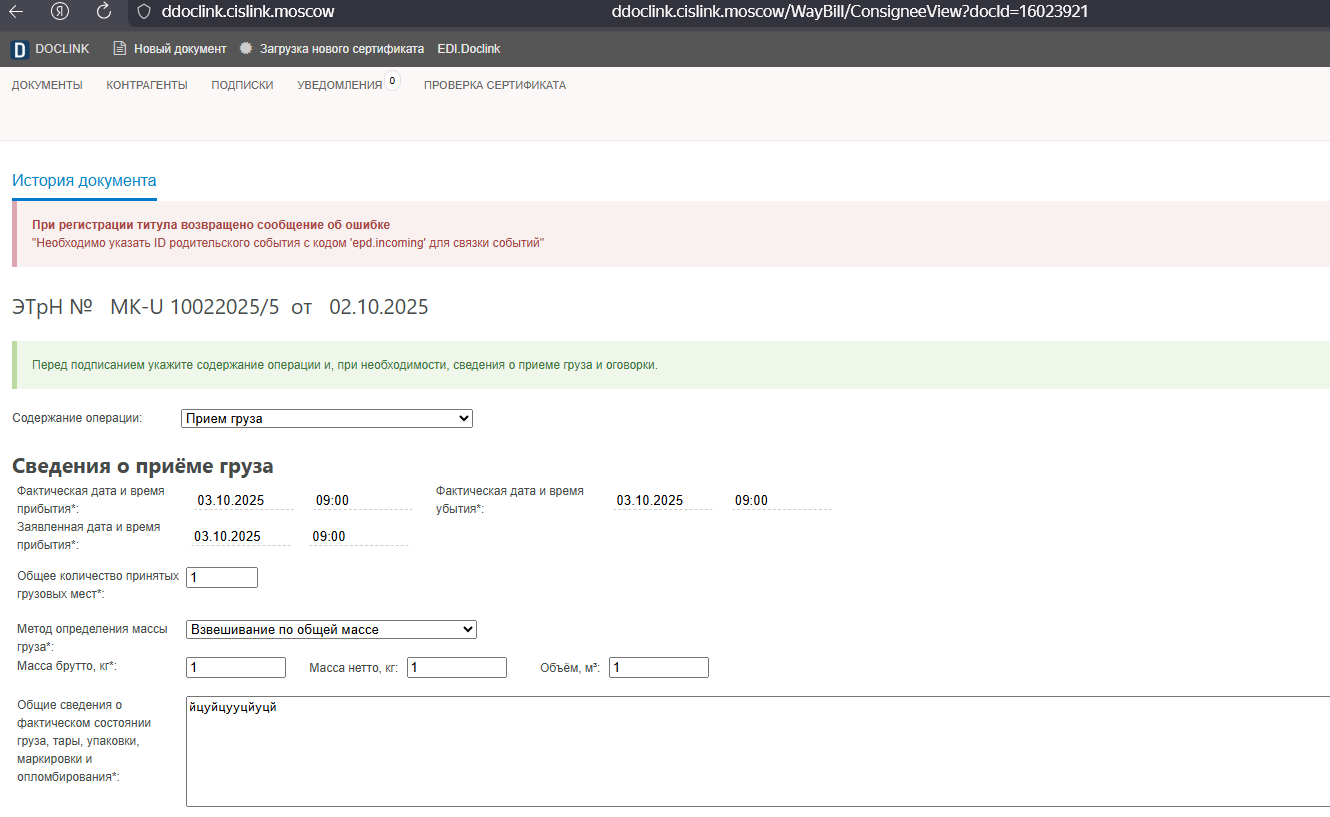Screen dimensions: 1330x817
Task: Open the ДОКУМЕНТЫ menu
Action: [x=47, y=85]
